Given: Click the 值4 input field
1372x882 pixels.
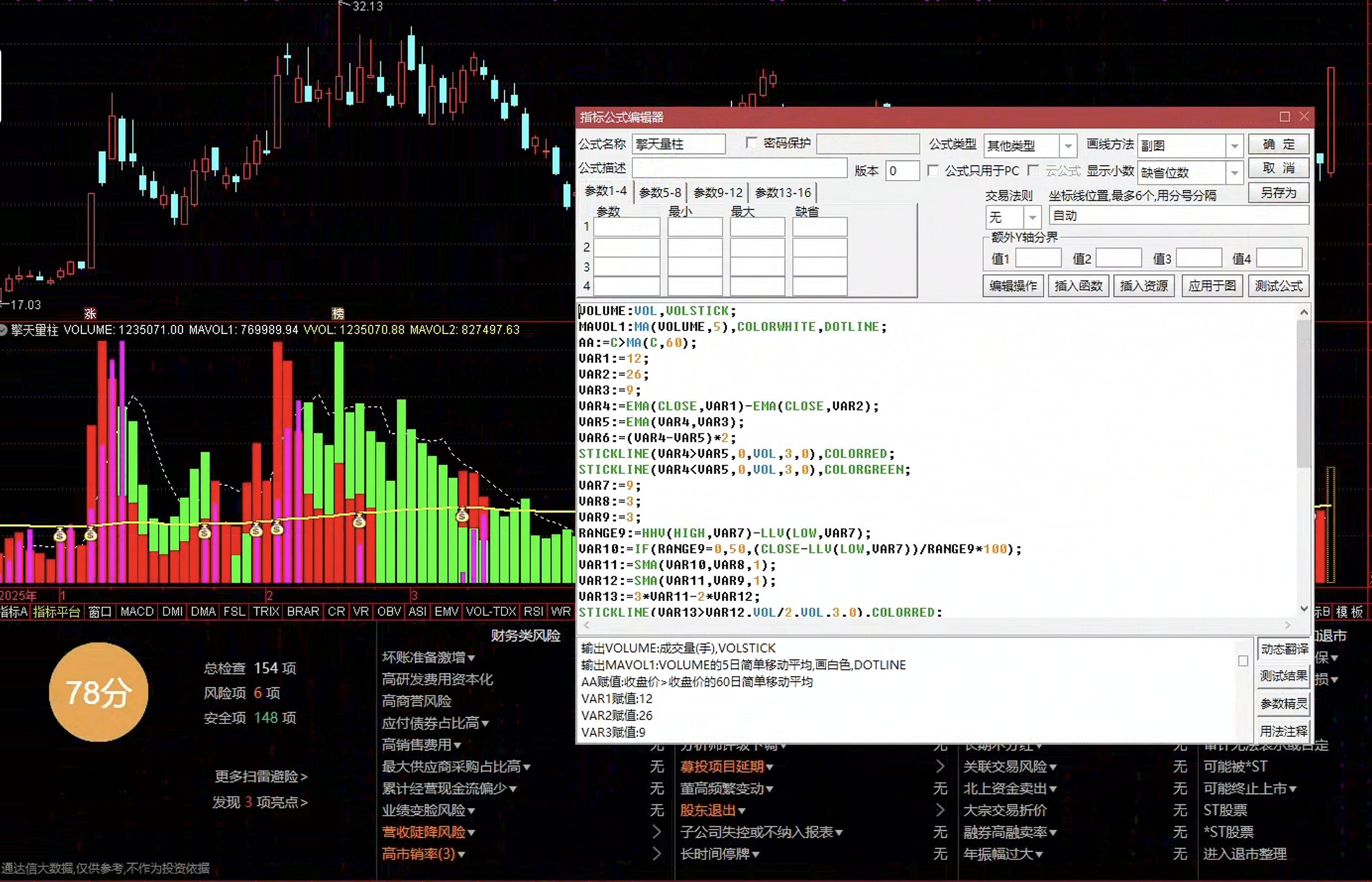Looking at the screenshot, I should click(x=1279, y=258).
